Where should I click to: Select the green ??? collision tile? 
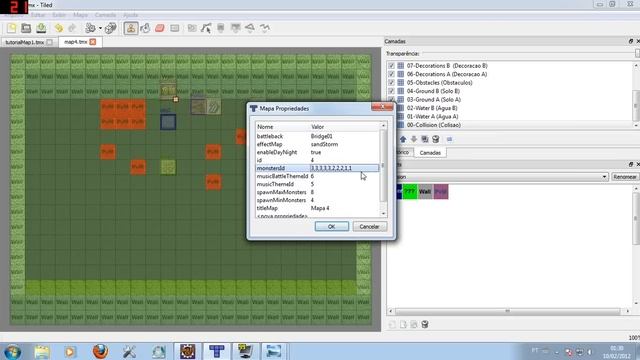[x=410, y=191]
